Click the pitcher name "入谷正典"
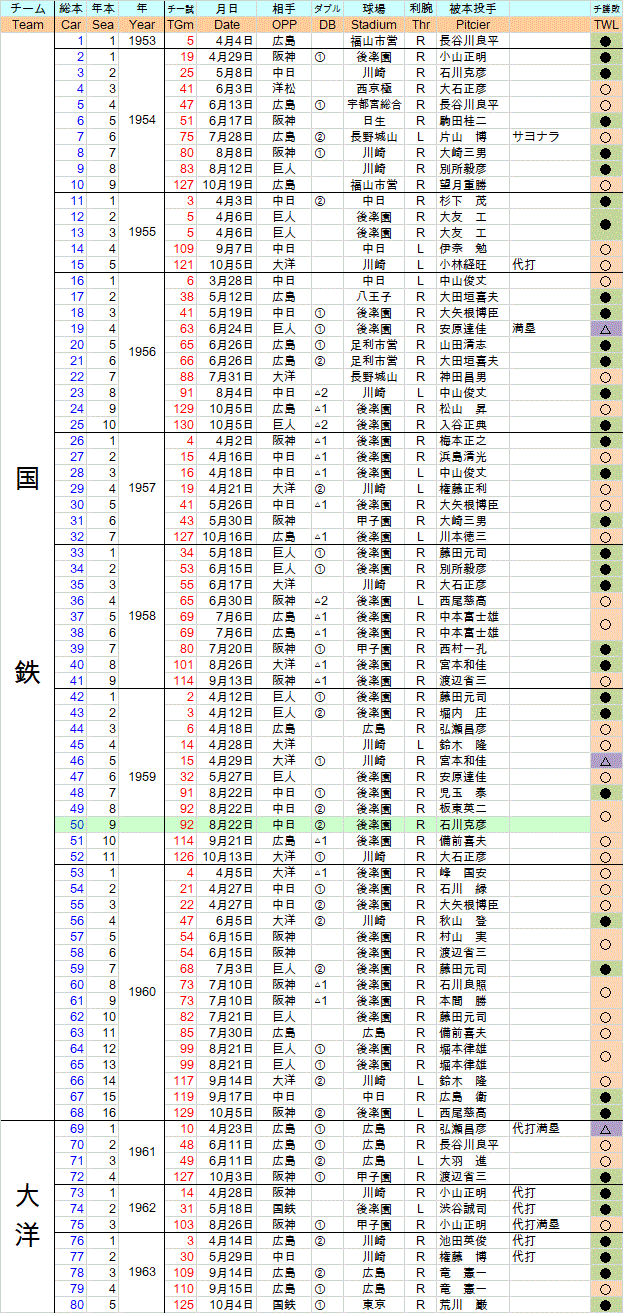623x1313 pixels. tap(464, 424)
